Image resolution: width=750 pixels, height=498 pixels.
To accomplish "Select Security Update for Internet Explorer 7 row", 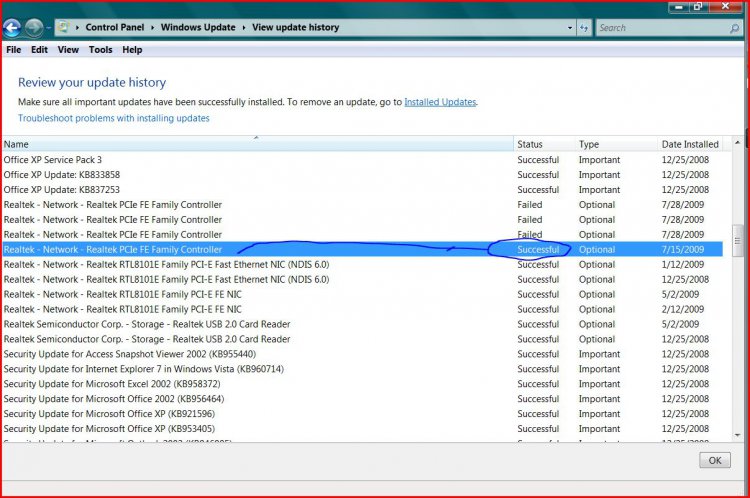I will point(362,369).
